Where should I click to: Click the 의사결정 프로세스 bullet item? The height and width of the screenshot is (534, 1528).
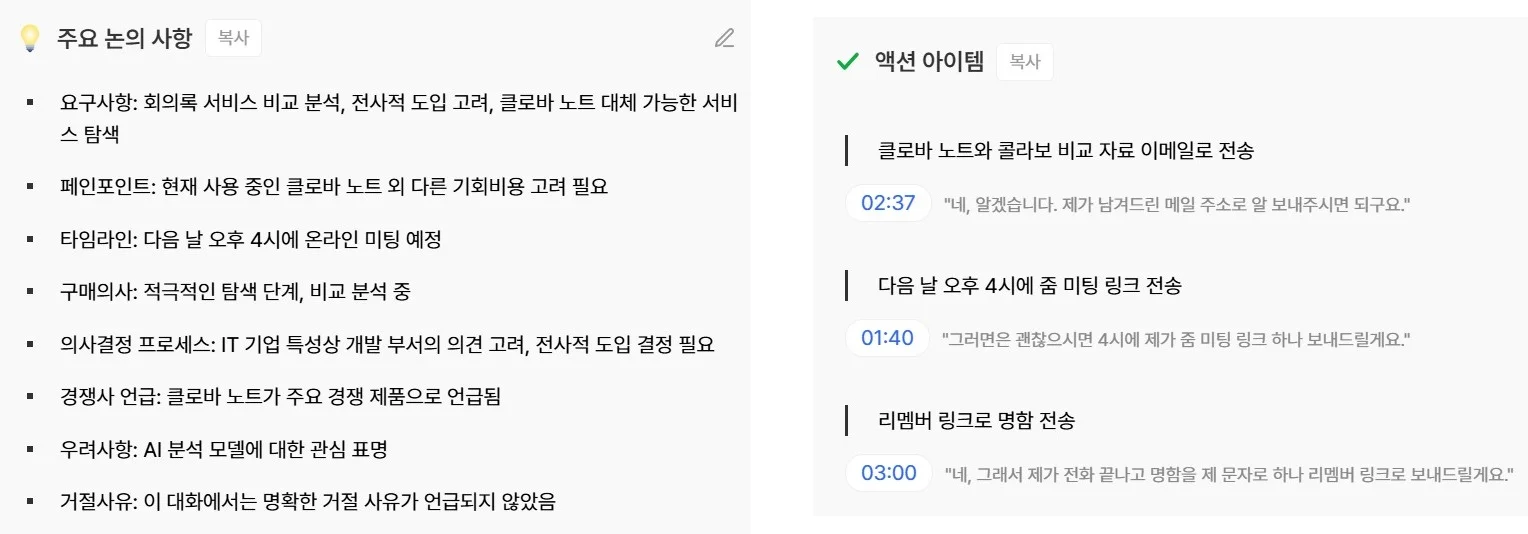pyautogui.click(x=387, y=345)
